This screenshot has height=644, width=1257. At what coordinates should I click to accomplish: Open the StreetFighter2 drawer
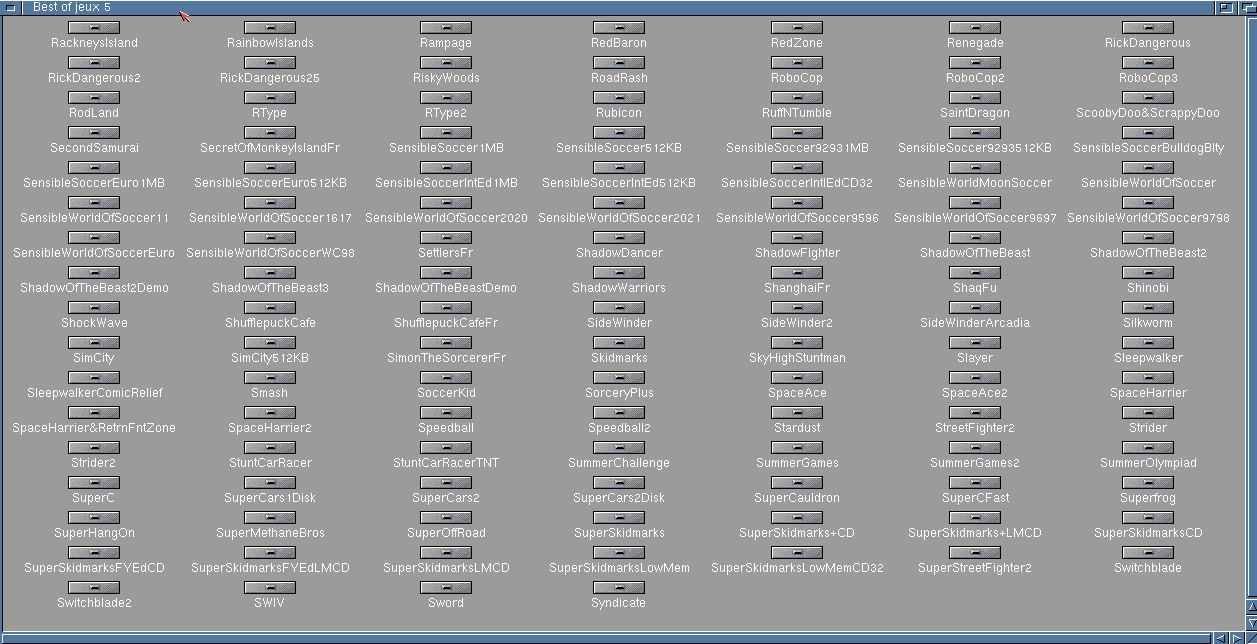pos(974,413)
